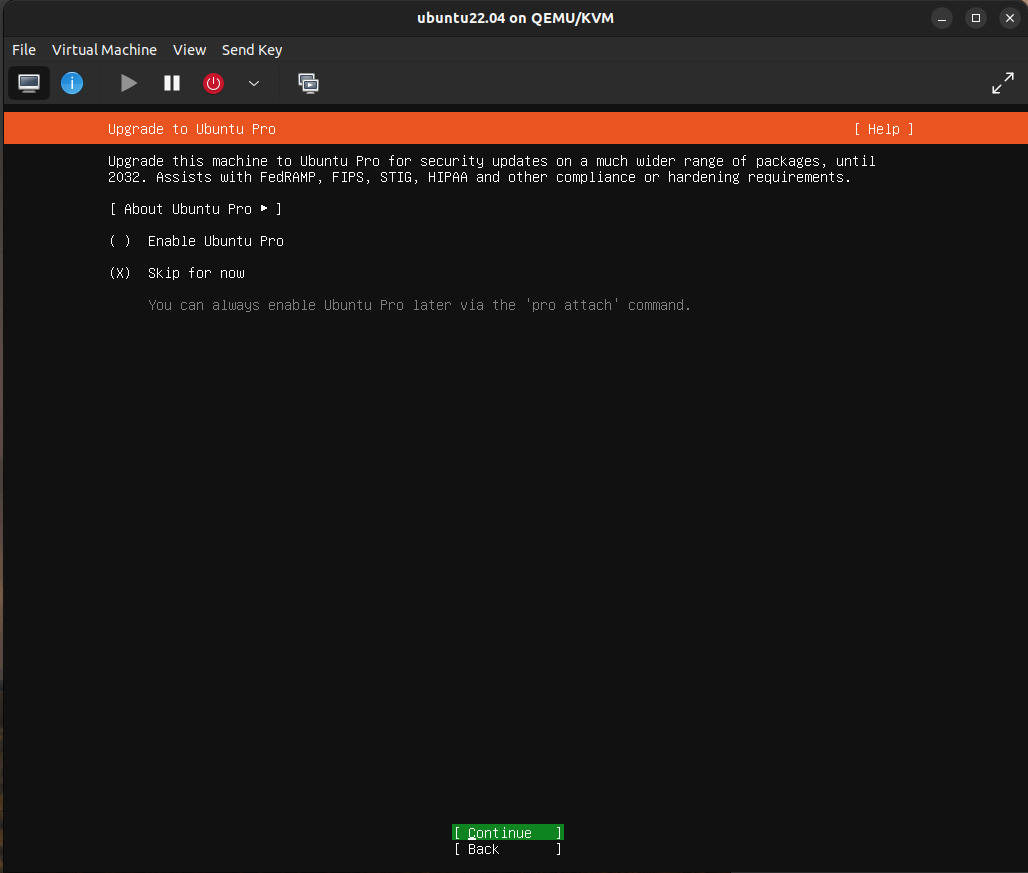Click the 'Upgrade to Ubuntu Pro' heading text
This screenshot has width=1028, height=873.
pos(191,129)
